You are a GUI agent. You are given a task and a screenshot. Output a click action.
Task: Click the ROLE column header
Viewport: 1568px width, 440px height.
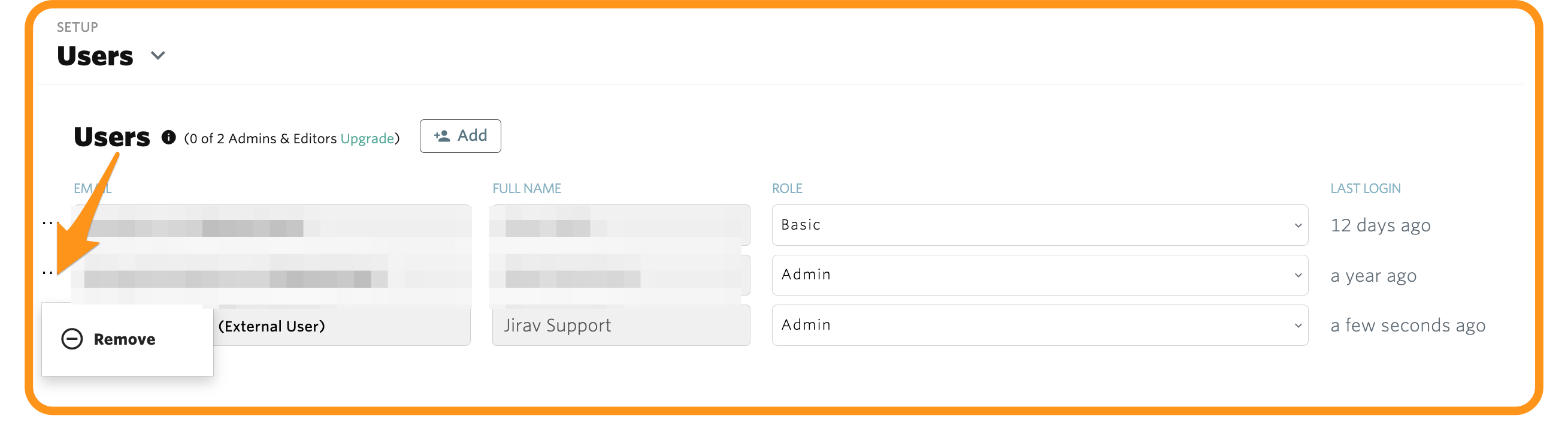tap(787, 188)
